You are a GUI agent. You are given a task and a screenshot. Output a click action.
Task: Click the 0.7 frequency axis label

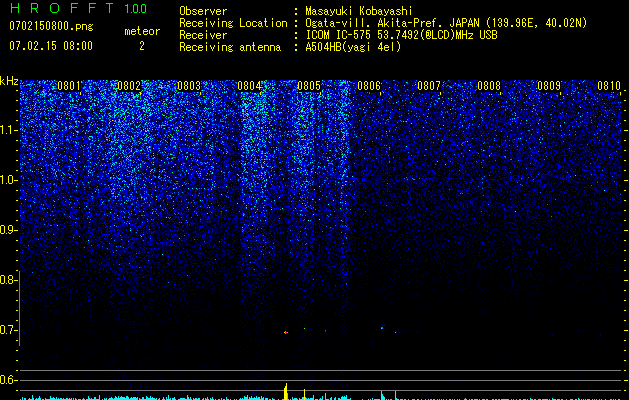tap(8, 330)
